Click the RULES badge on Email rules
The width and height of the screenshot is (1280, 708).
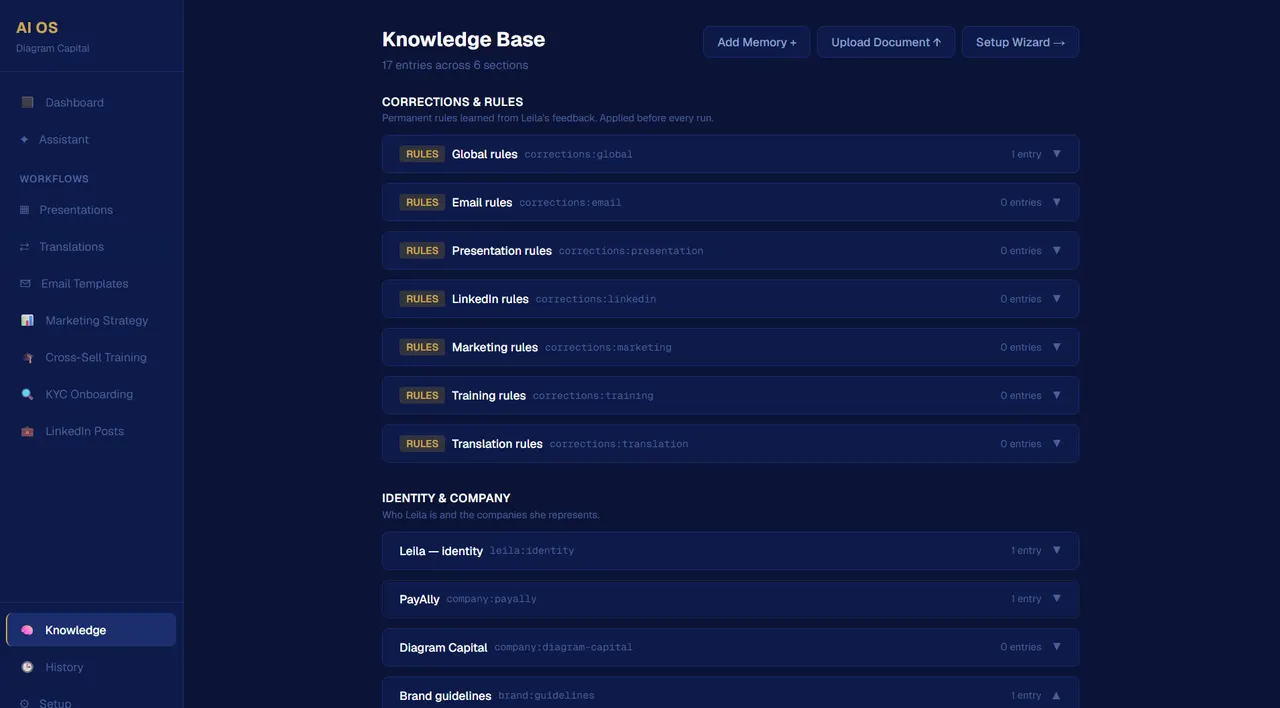(x=422, y=202)
